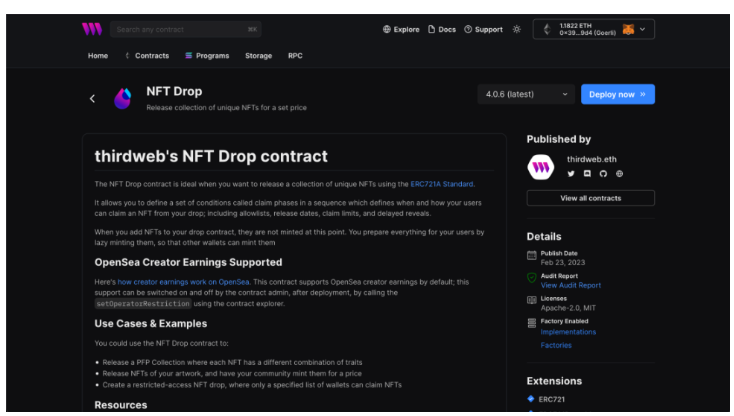This screenshot has height=416, width=734.
Task: Open the Implementations link
Action: click(x=568, y=332)
